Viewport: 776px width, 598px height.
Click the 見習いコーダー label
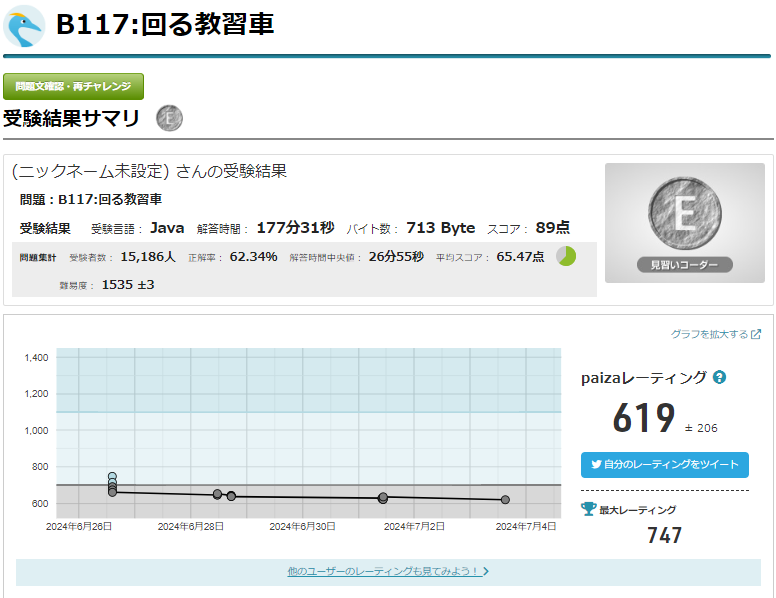coord(685,265)
